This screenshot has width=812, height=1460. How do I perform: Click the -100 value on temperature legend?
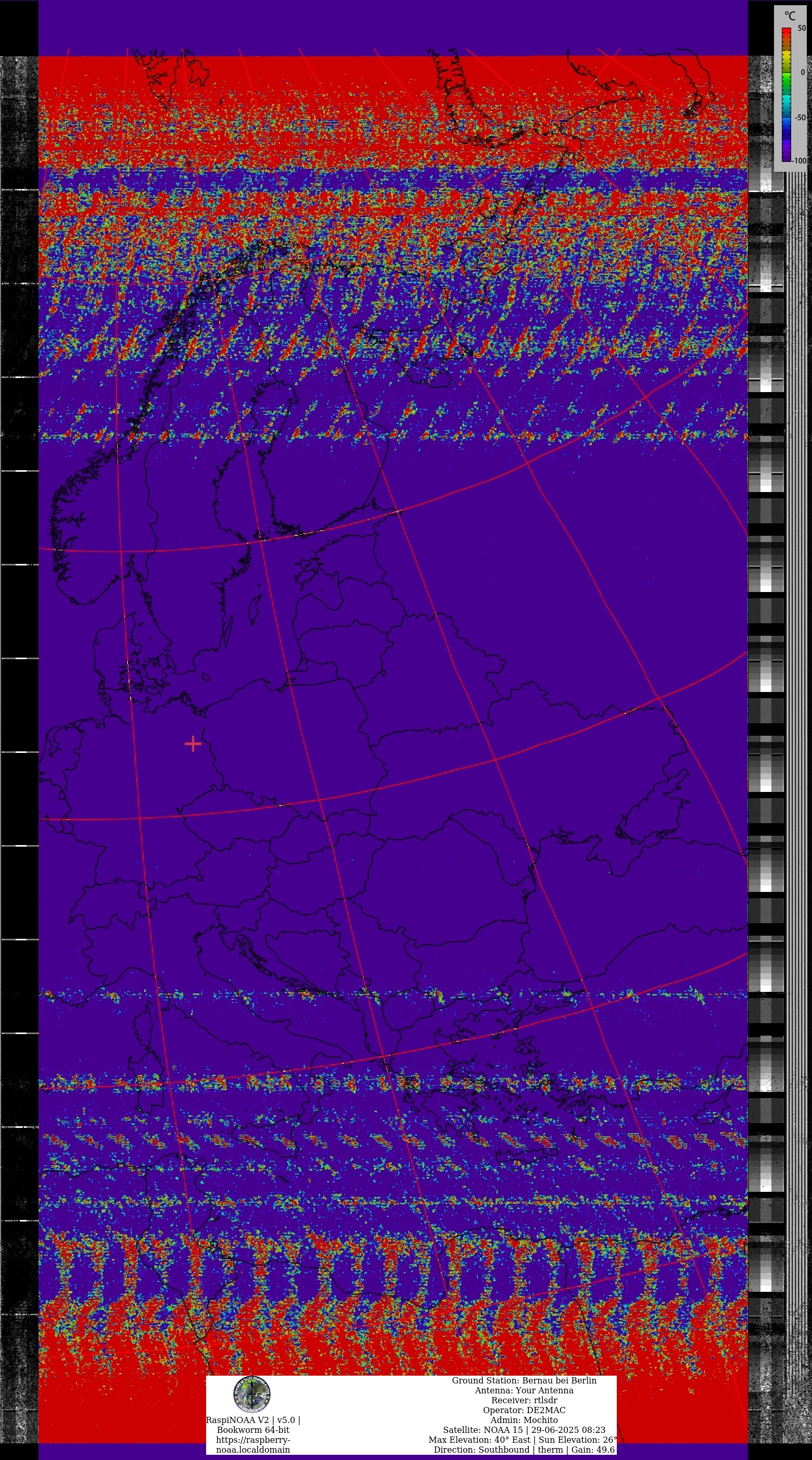pyautogui.click(x=800, y=161)
